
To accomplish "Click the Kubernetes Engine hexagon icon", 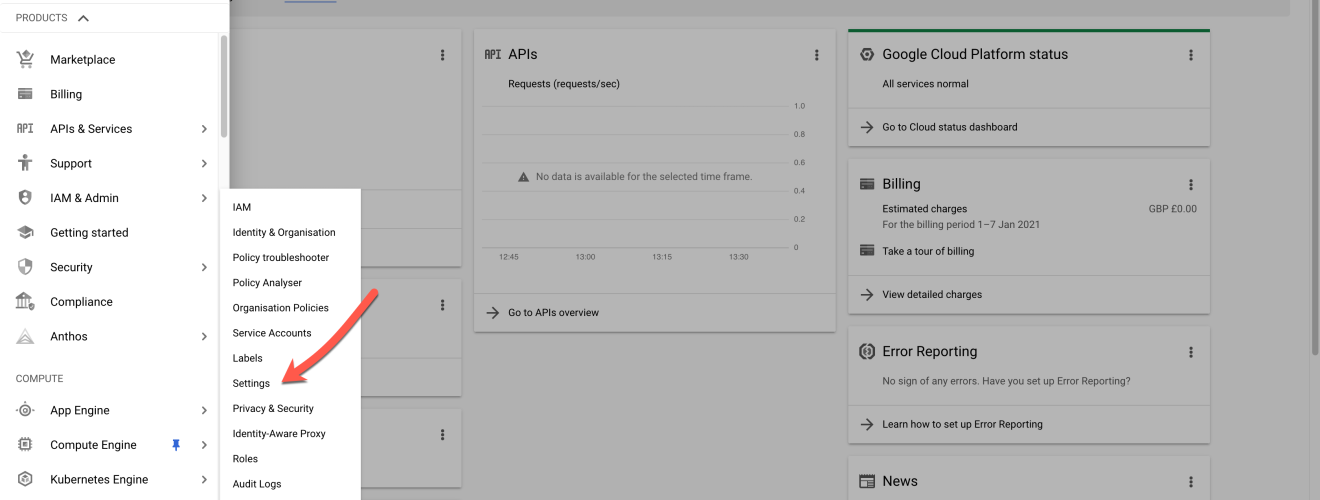I will (x=26, y=479).
